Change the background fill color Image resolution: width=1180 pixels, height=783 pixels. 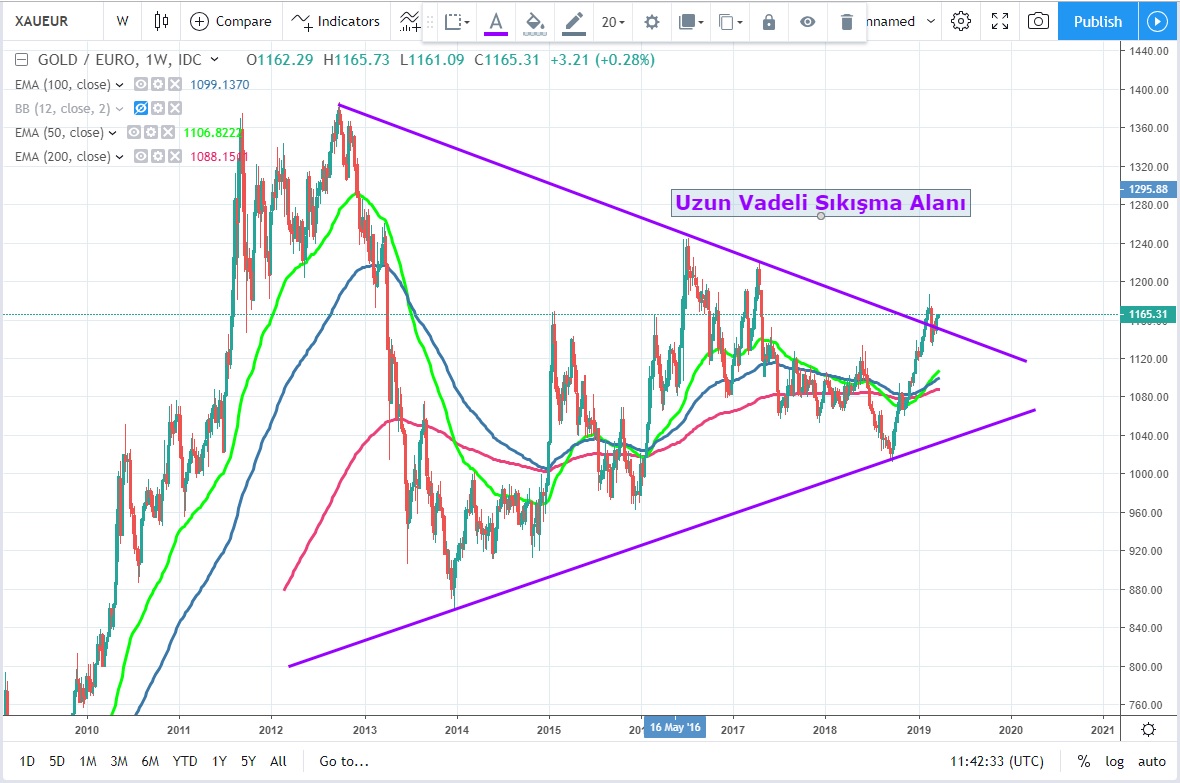[x=534, y=22]
